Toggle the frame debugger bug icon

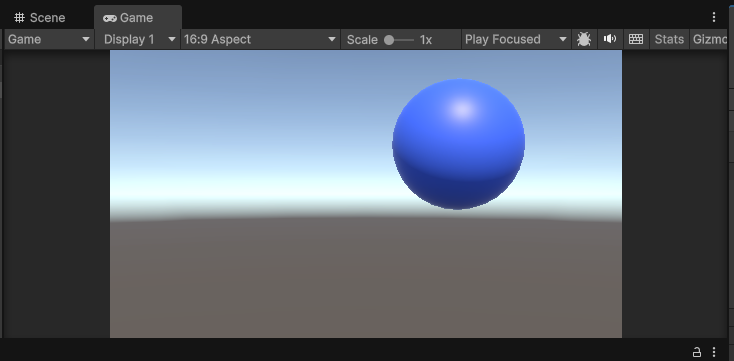coord(584,39)
